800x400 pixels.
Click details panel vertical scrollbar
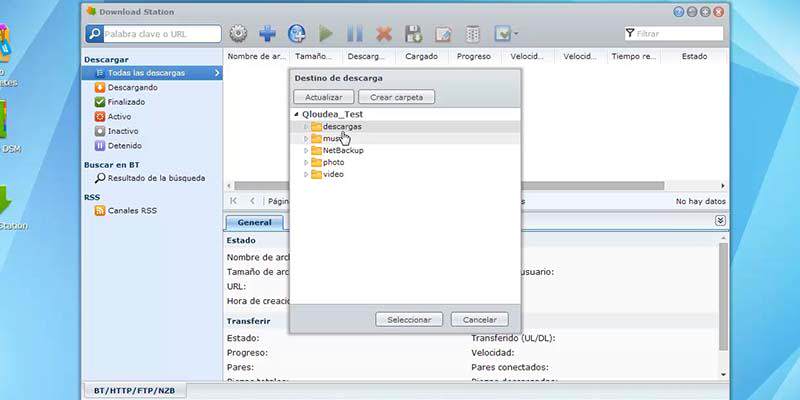(x=723, y=296)
